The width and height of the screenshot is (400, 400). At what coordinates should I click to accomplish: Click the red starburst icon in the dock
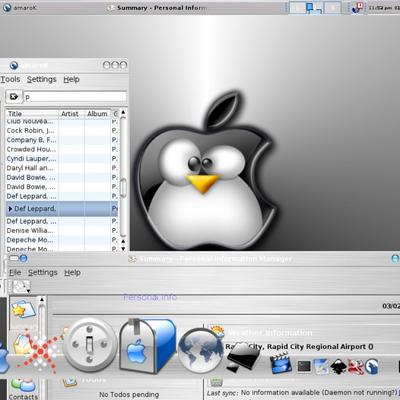[x=40, y=351]
